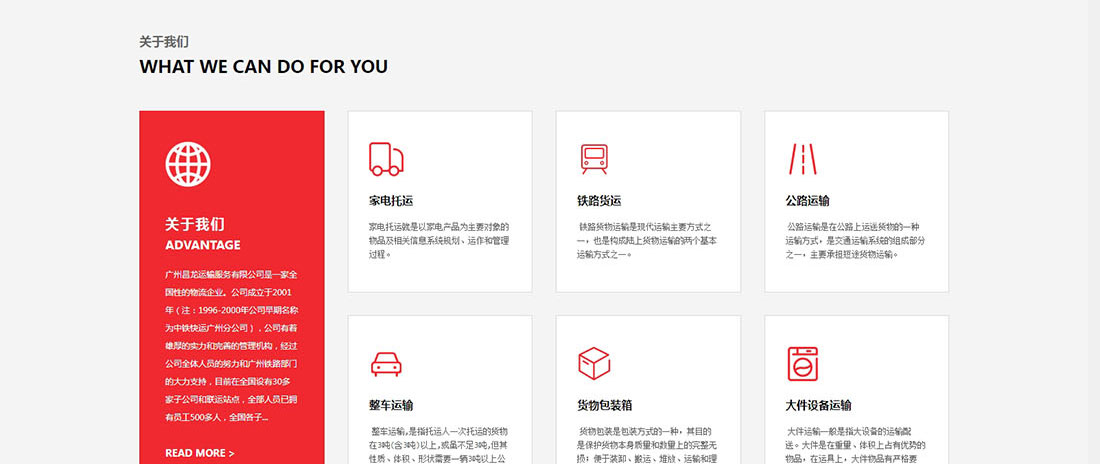Click the company intro paragraph in red panel
Viewport: 1100px width, 464px height.
[x=232, y=345]
